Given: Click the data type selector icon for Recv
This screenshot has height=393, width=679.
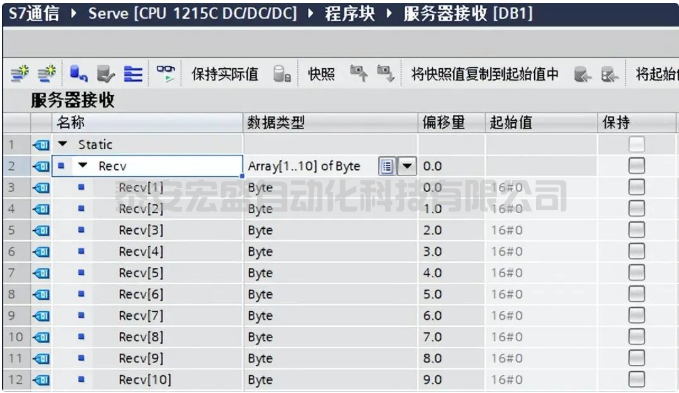Looking at the screenshot, I should 387,166.
